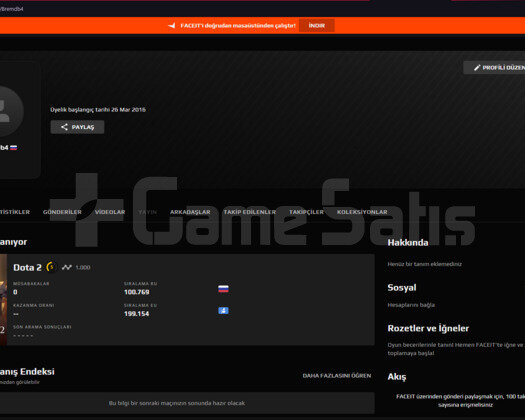Click the Rozetler ve İğneler heading
This screenshot has height=420, width=525.
click(428, 328)
